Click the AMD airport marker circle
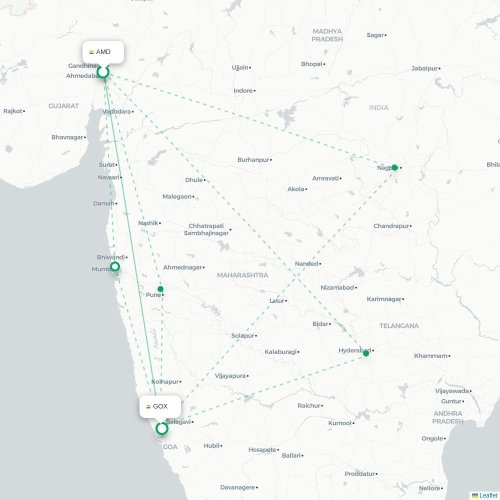 (x=103, y=72)
